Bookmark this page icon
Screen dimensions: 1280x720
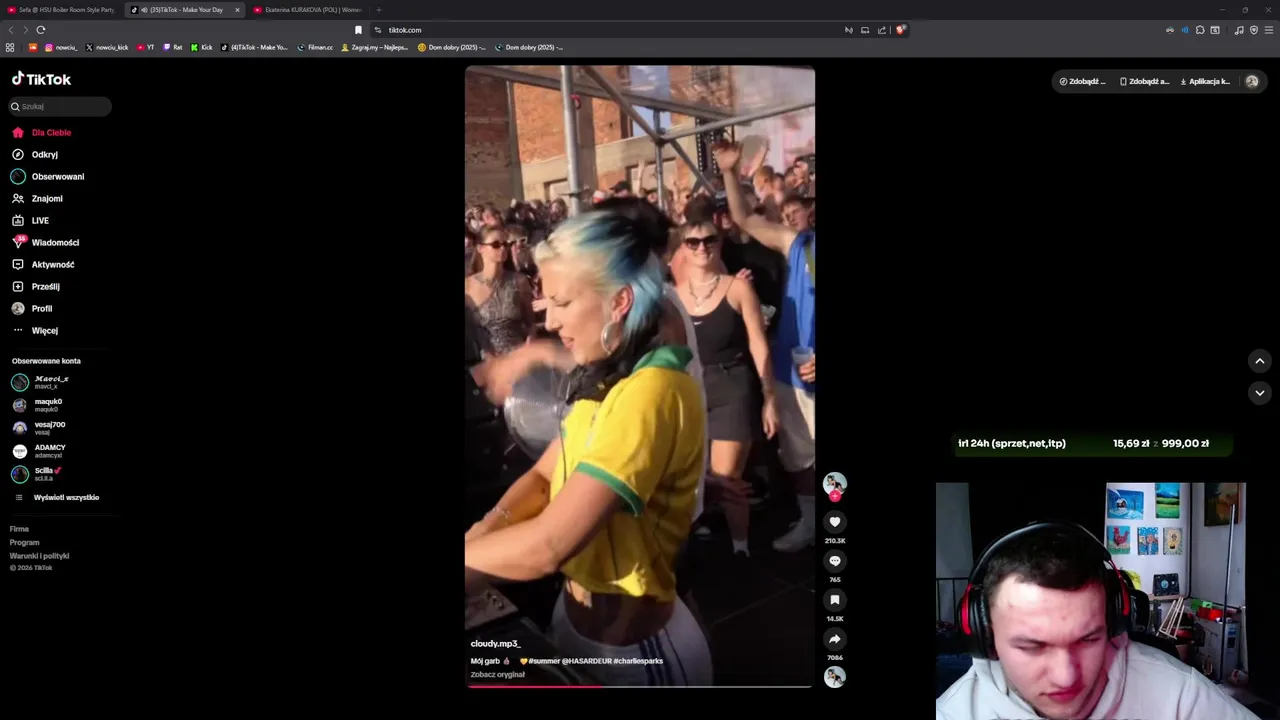(x=358, y=30)
